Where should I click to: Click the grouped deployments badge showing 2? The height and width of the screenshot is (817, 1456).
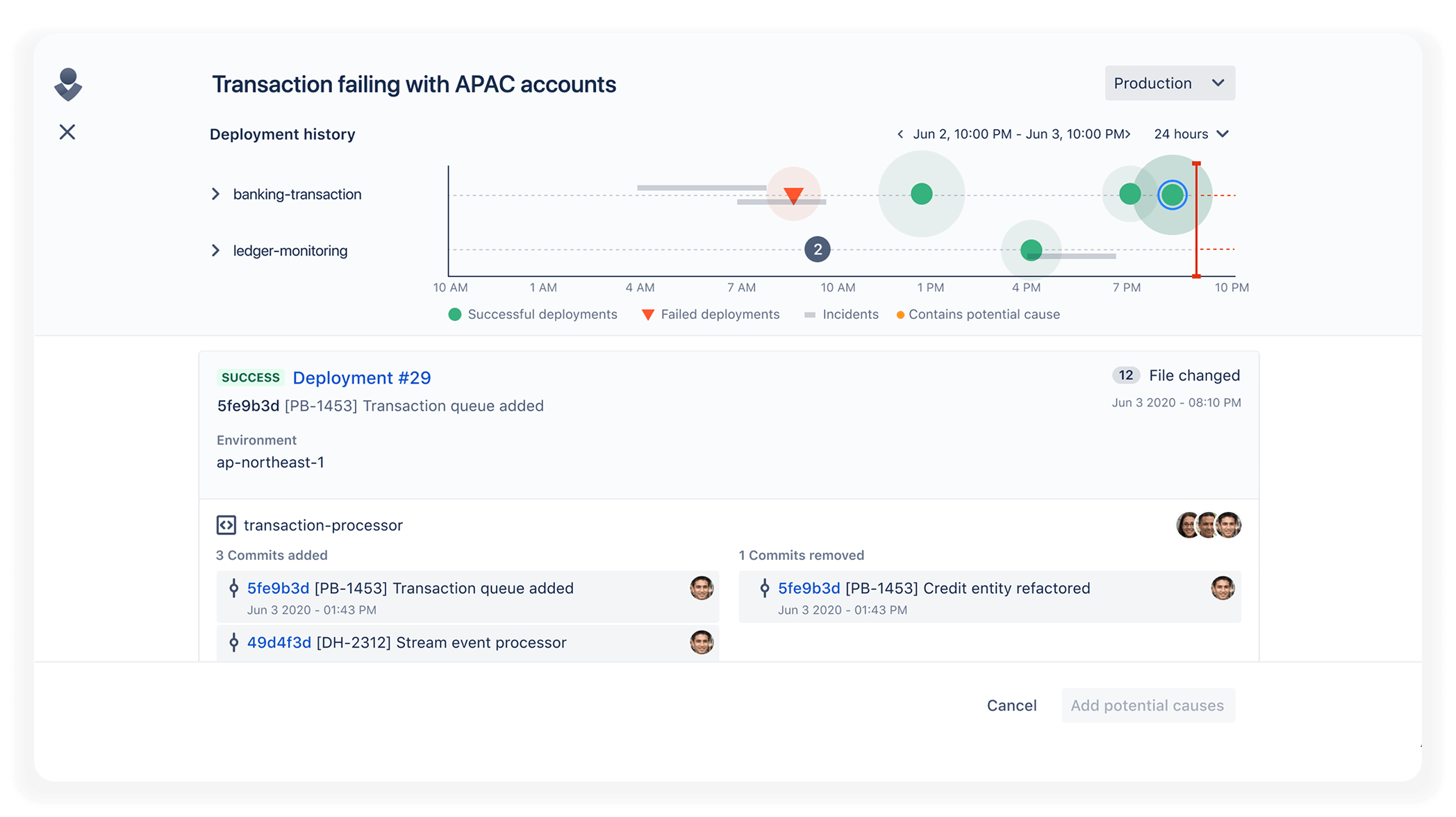(x=818, y=249)
